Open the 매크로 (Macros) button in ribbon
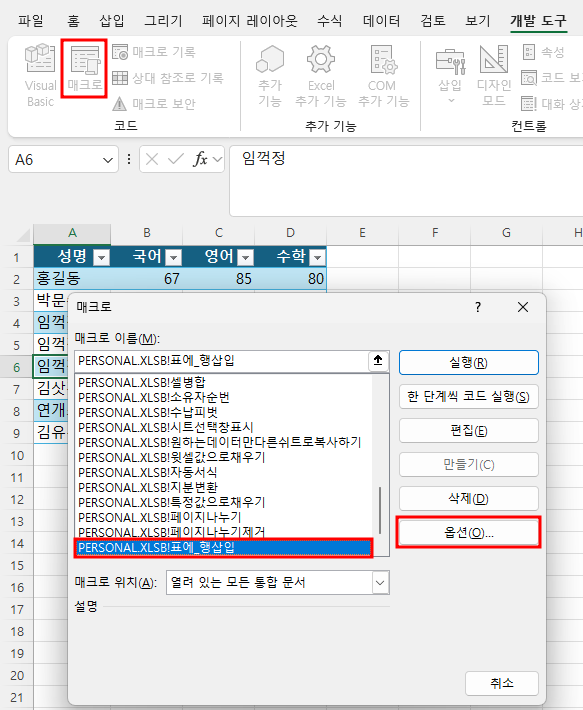Viewport: 583px width, 710px height. pyautogui.click(x=84, y=69)
